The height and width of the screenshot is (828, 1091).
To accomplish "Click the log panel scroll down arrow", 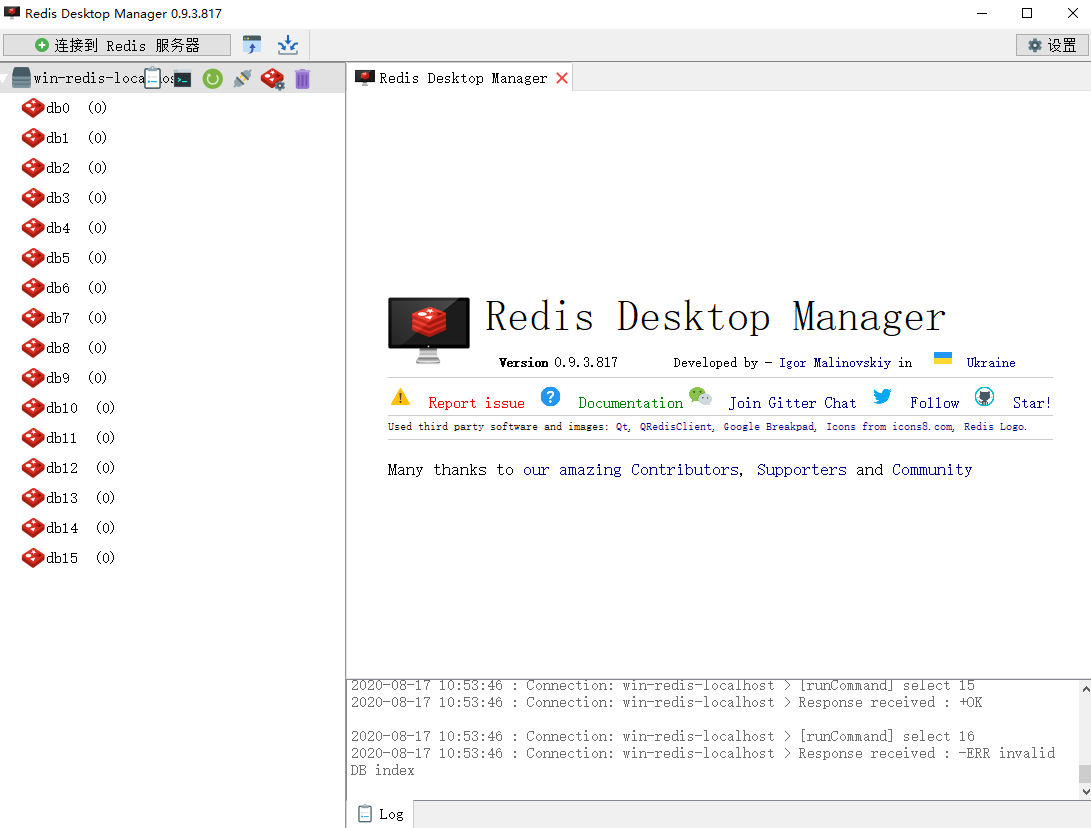I will tap(1085, 791).
